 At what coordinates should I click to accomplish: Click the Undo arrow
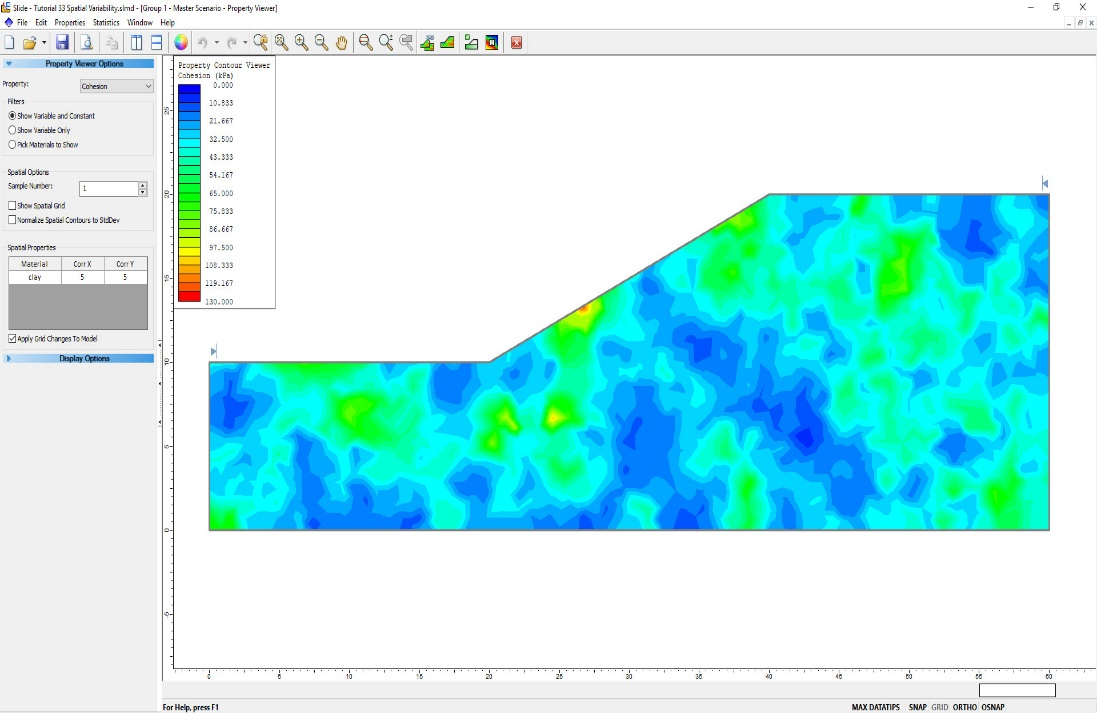click(x=202, y=43)
